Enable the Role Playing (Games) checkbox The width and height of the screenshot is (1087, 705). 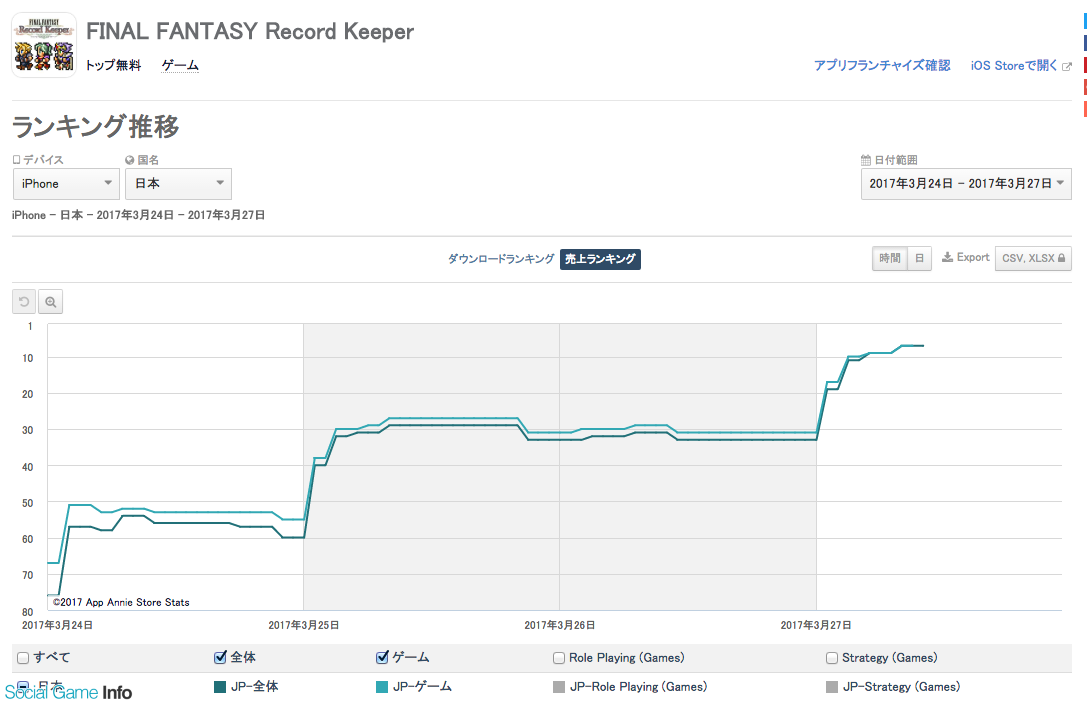pyautogui.click(x=559, y=658)
